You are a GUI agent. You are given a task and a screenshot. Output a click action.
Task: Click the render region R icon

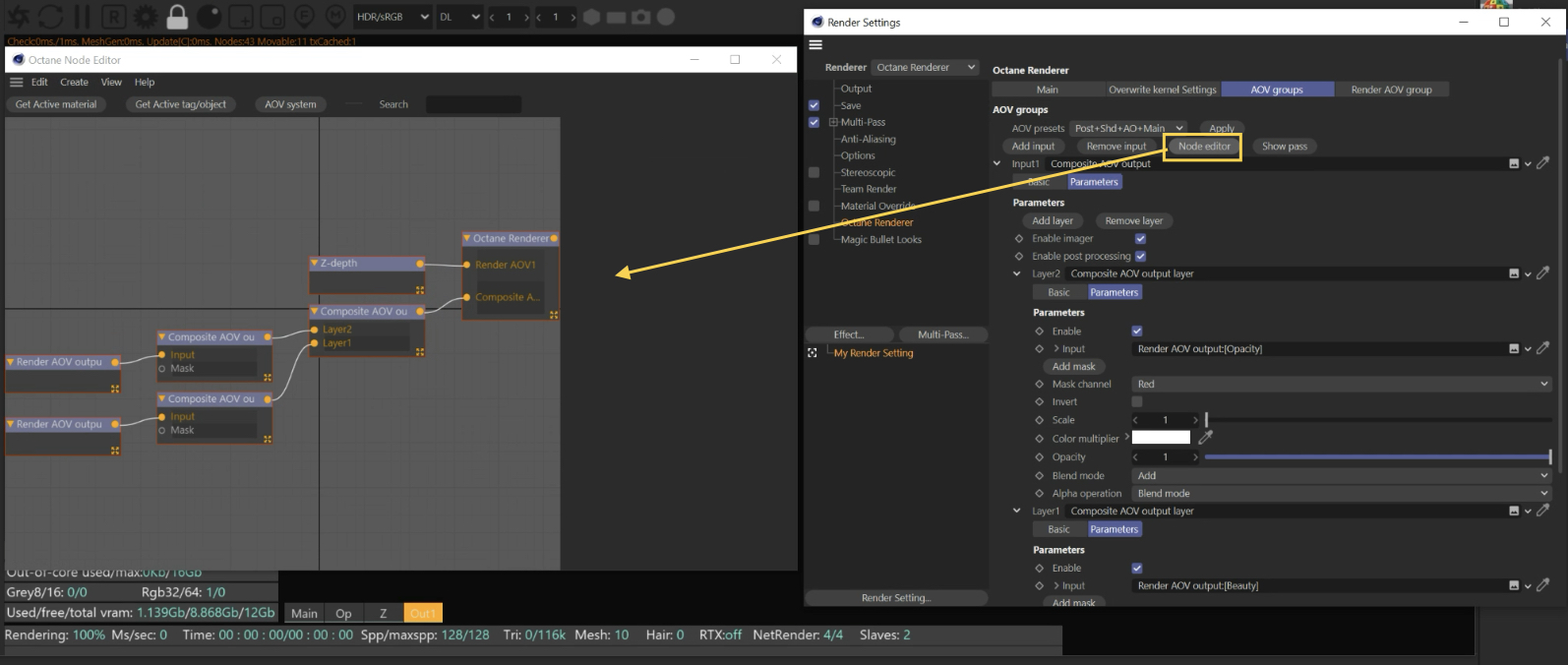(x=113, y=17)
